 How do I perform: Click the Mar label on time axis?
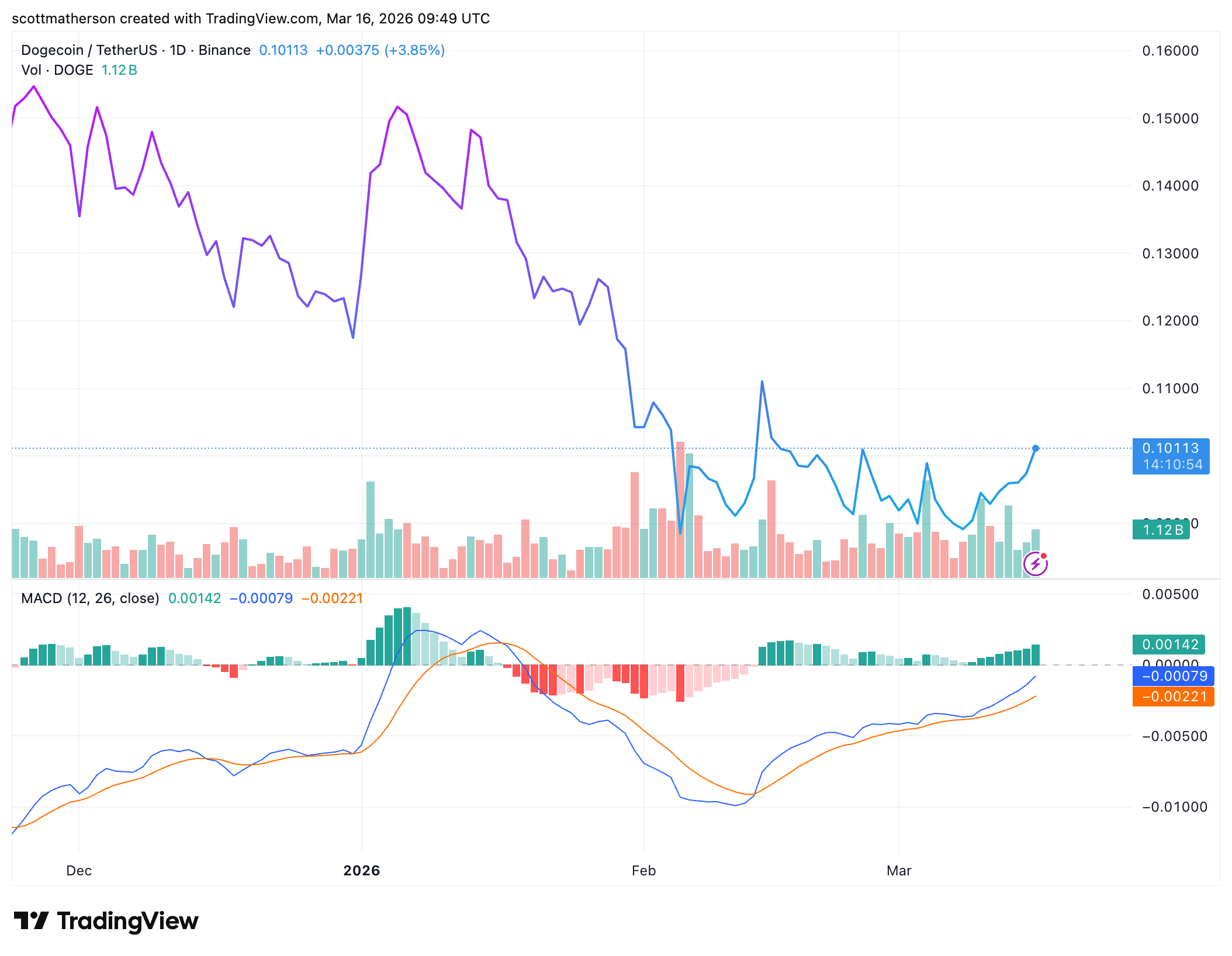coord(899,871)
